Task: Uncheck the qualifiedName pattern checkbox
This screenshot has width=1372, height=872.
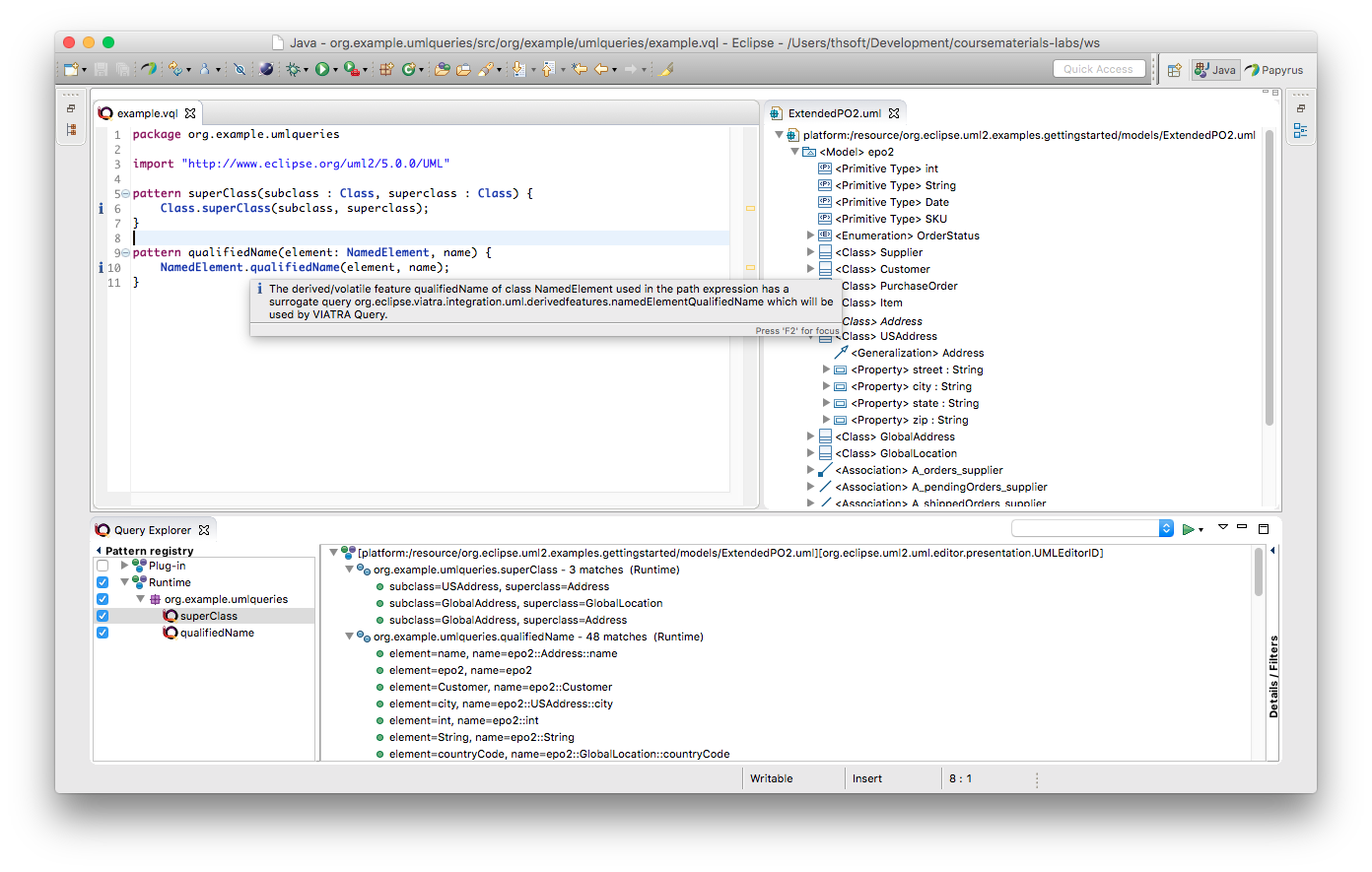Action: (x=103, y=633)
